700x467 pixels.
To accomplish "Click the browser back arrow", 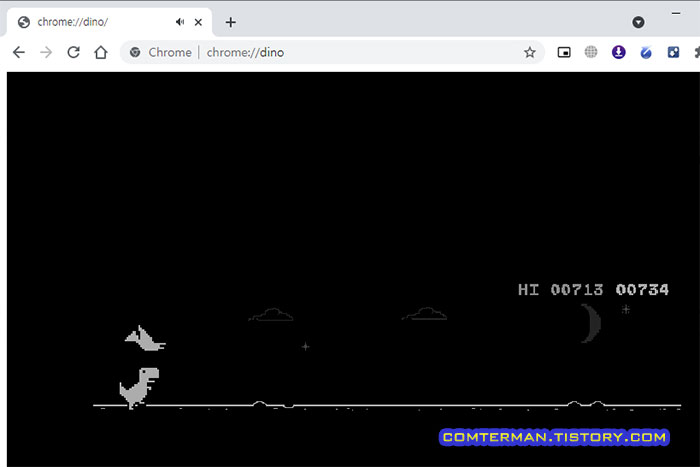I will [19, 52].
